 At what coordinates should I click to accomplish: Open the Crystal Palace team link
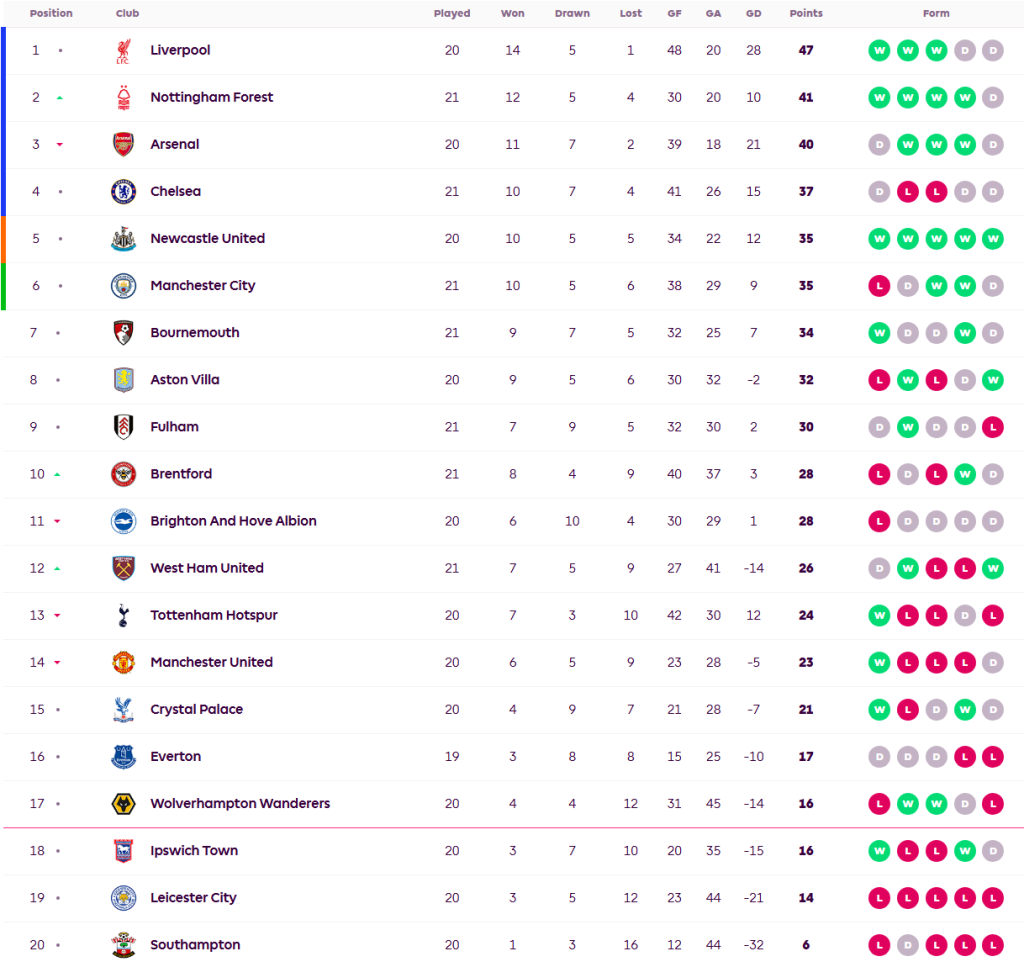196,710
